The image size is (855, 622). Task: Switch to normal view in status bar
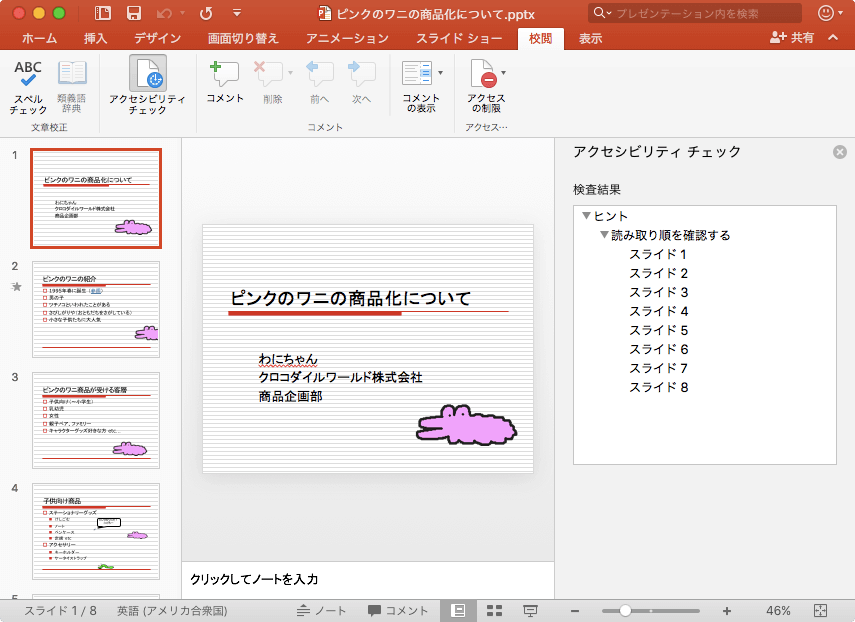pyautogui.click(x=459, y=610)
